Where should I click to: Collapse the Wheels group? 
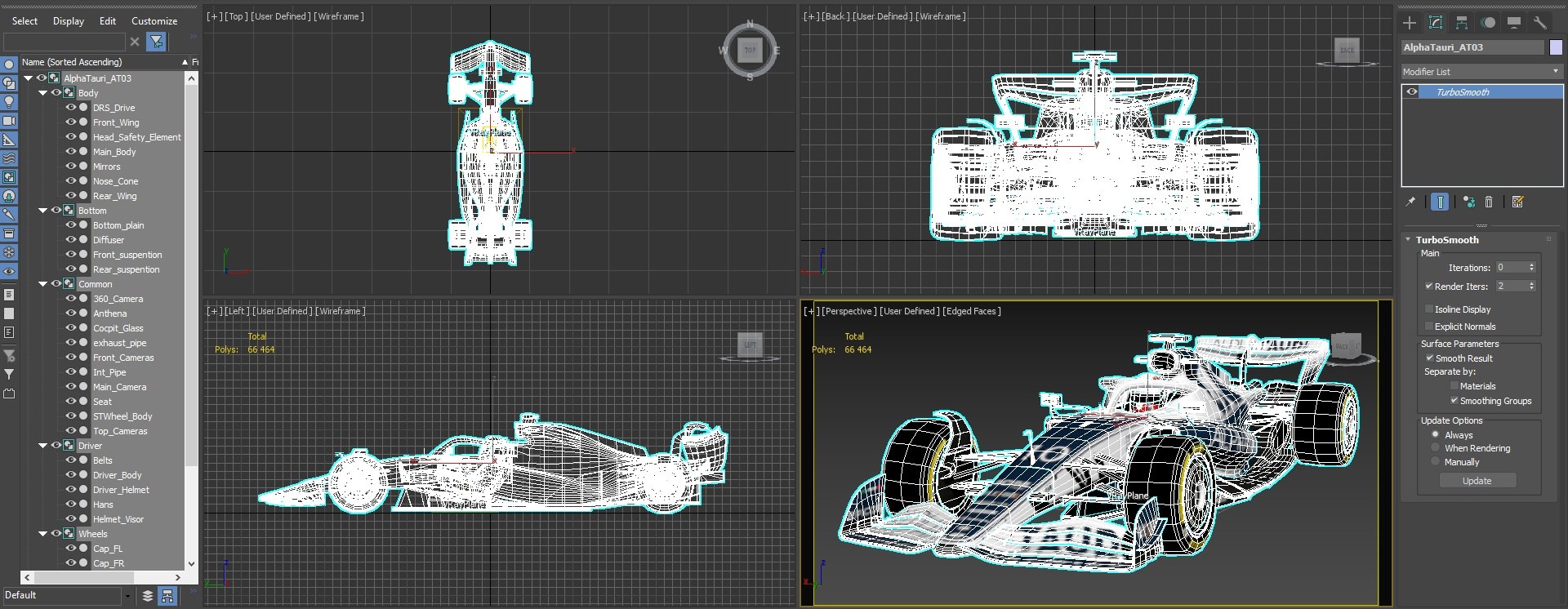click(43, 534)
